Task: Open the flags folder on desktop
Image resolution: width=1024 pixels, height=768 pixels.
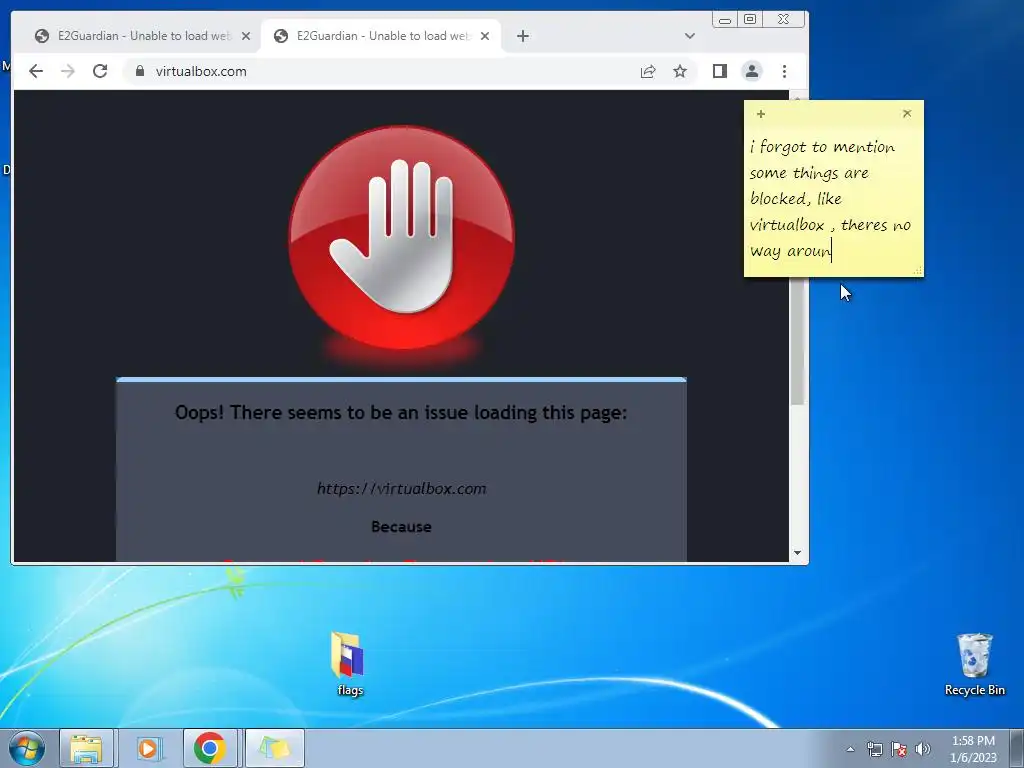Action: coord(349,664)
